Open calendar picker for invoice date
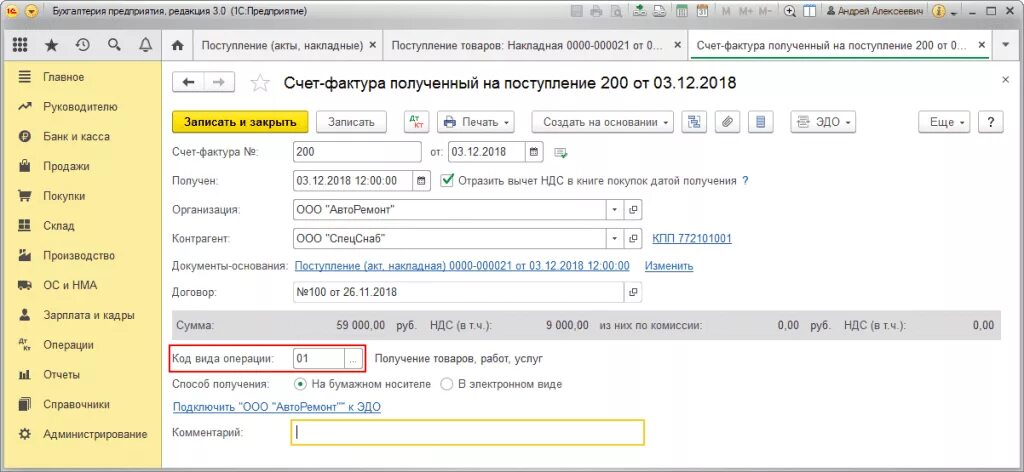1024x472 pixels. click(x=534, y=152)
